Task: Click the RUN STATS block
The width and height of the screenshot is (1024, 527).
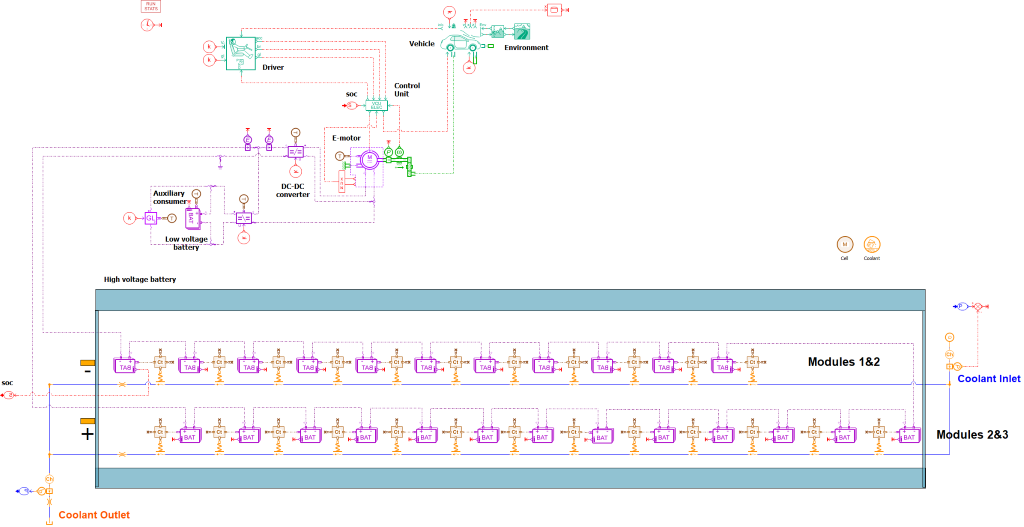Action: pyautogui.click(x=151, y=6)
